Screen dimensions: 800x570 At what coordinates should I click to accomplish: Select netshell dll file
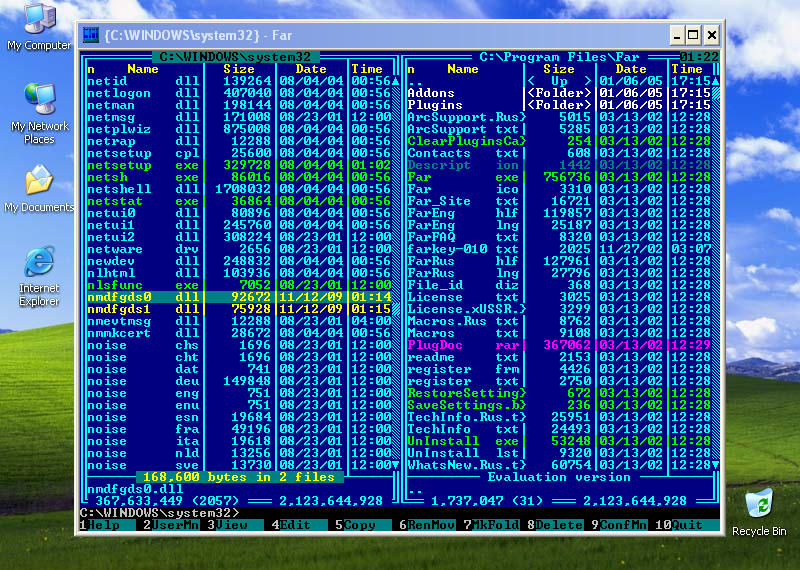tap(239, 189)
